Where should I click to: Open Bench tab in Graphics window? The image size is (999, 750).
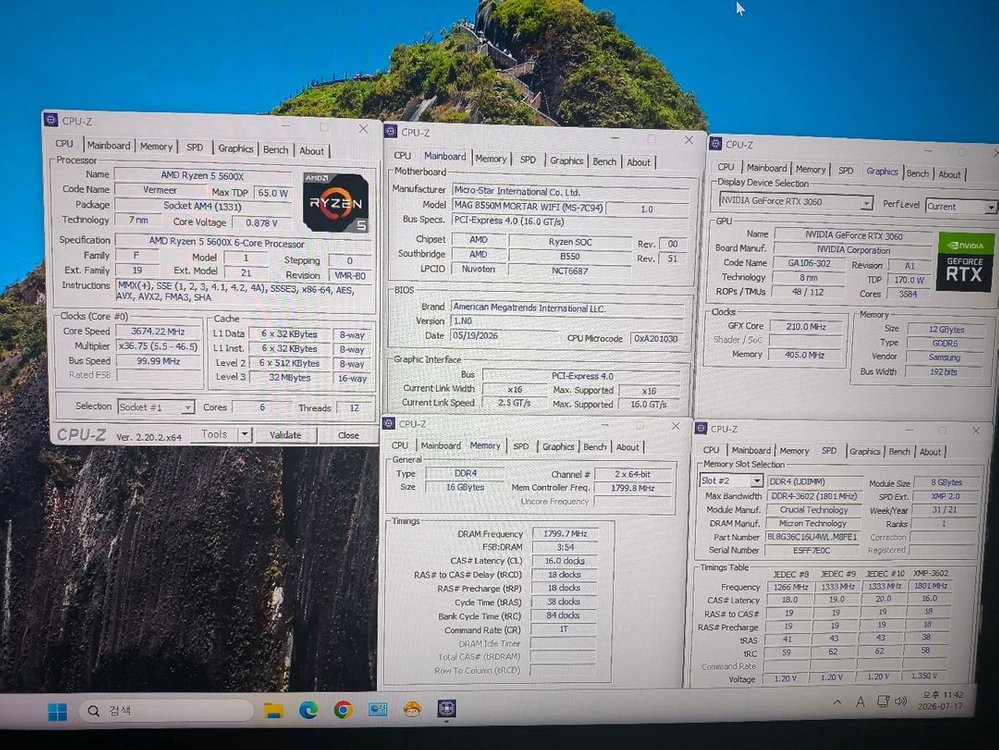point(917,173)
